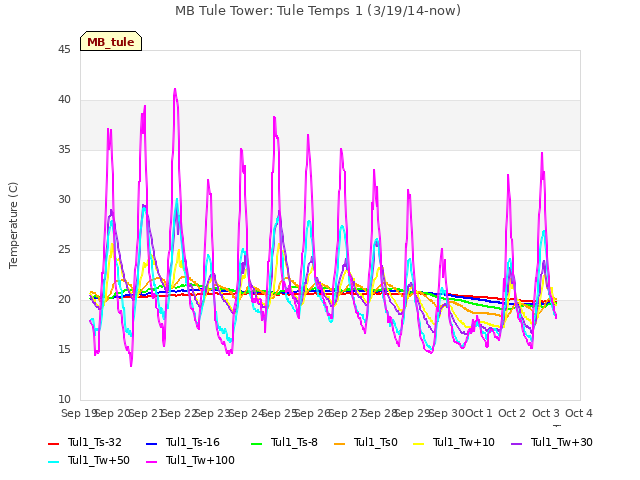
Task: Select the Tul1_Ts-8 legend label
Action: pyautogui.click(x=294, y=442)
